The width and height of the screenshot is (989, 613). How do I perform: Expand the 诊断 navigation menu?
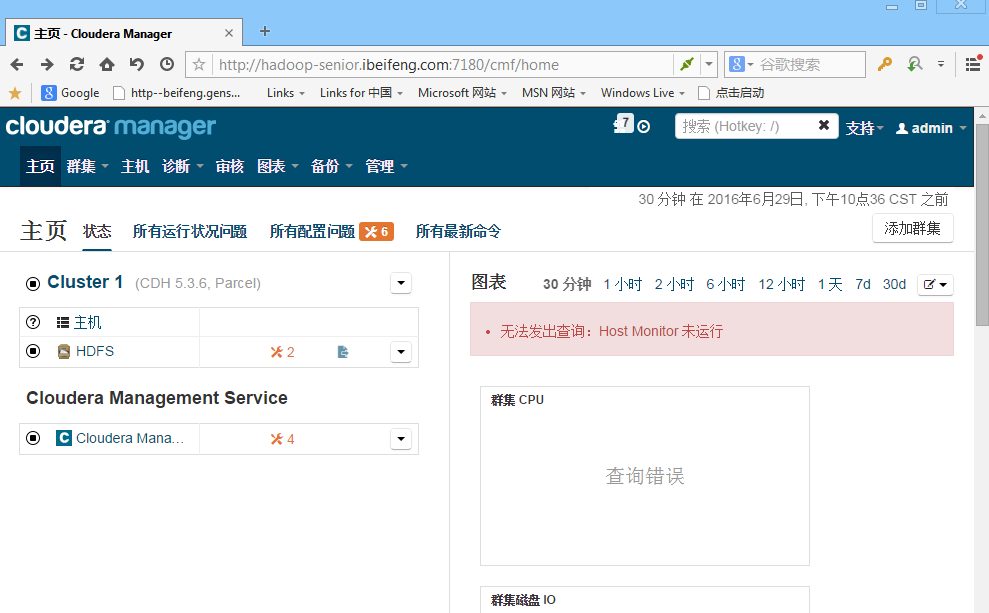pos(182,166)
